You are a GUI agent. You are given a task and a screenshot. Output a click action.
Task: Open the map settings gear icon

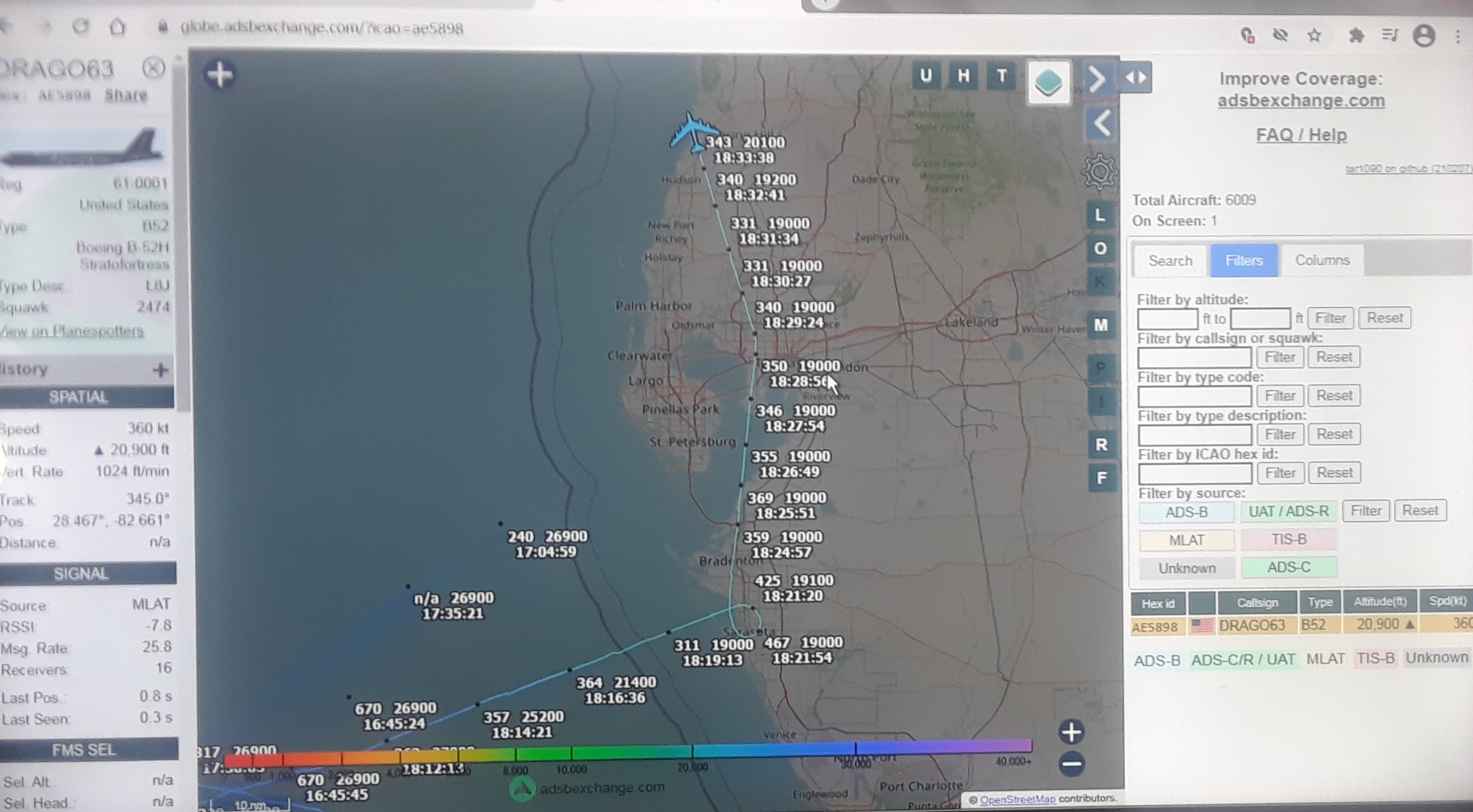click(1100, 172)
